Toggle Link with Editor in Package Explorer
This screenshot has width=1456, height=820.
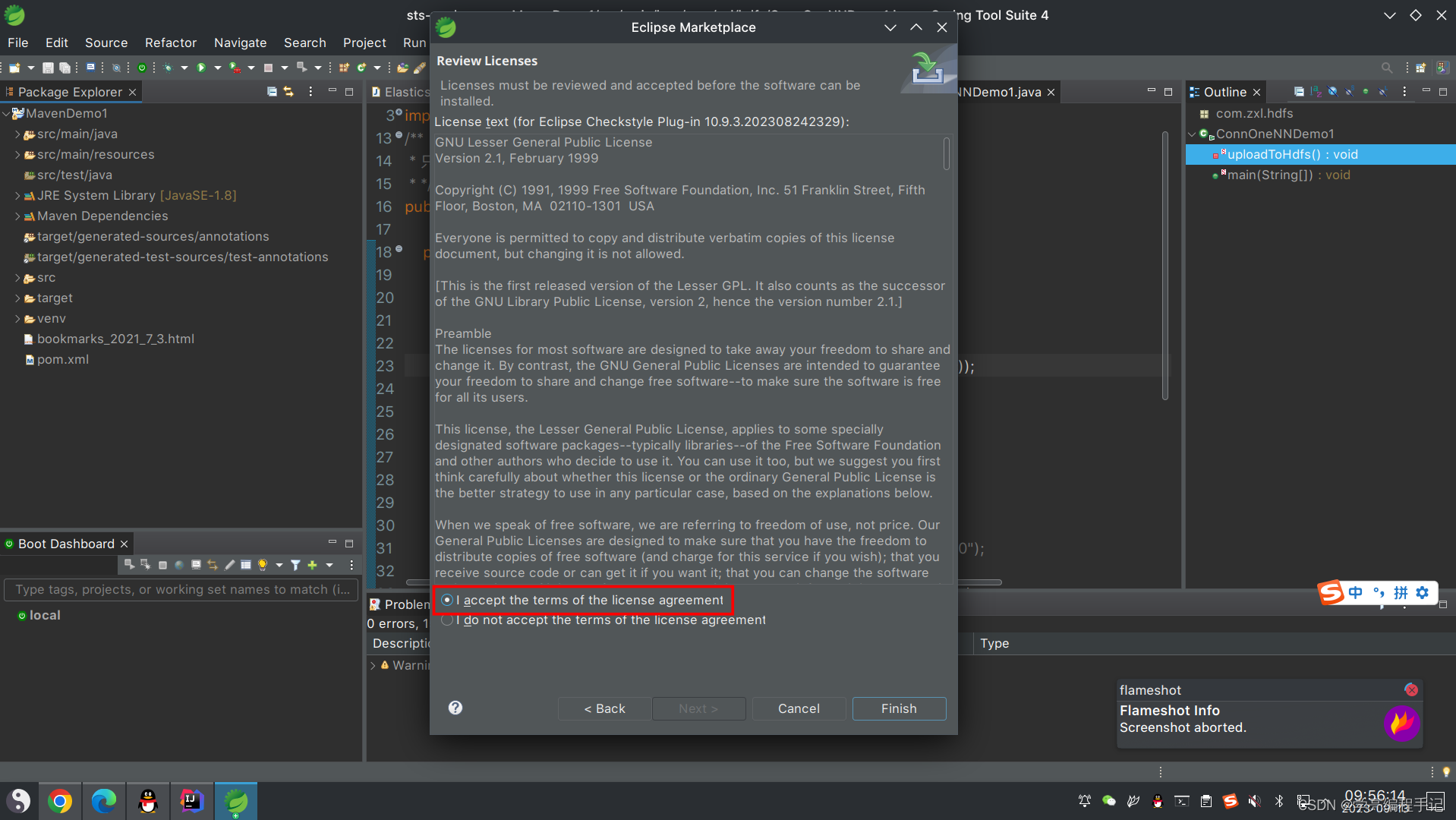pyautogui.click(x=288, y=91)
